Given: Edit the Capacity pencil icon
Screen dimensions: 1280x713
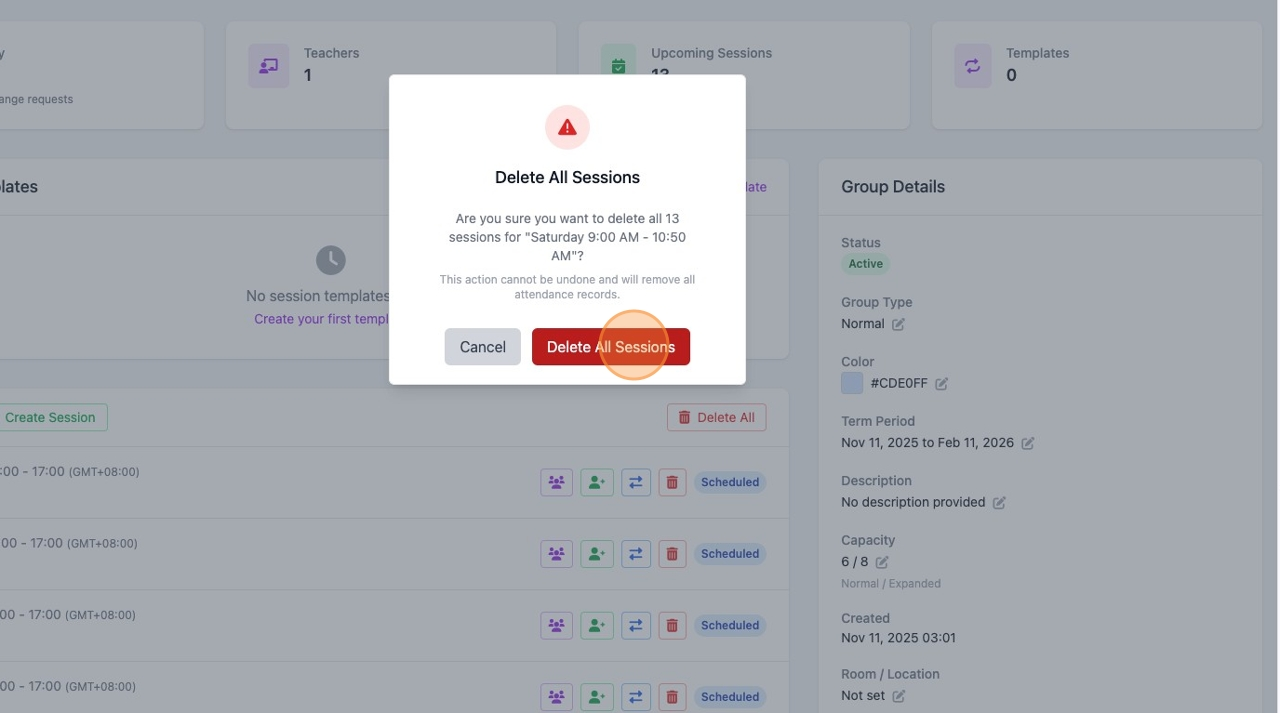Looking at the screenshot, I should 882,562.
